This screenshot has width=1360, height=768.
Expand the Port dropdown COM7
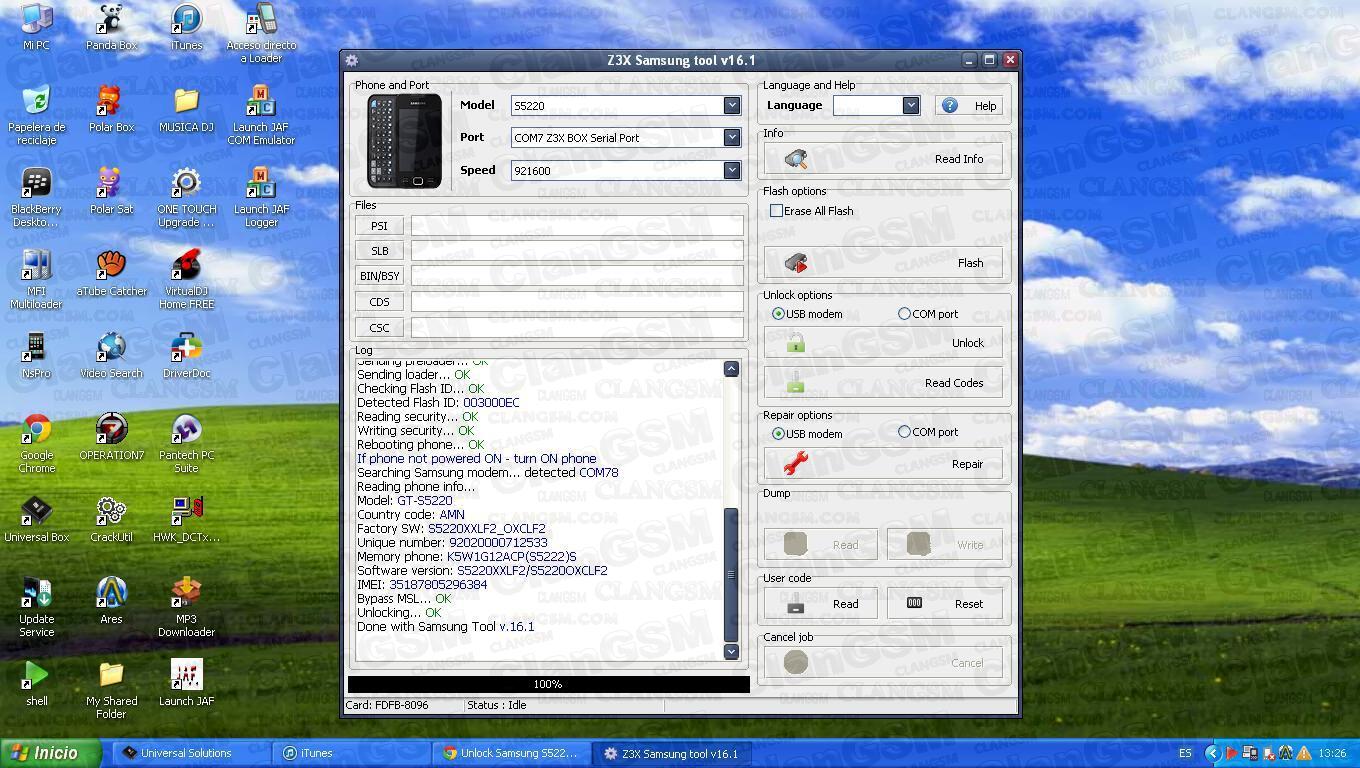[732, 137]
